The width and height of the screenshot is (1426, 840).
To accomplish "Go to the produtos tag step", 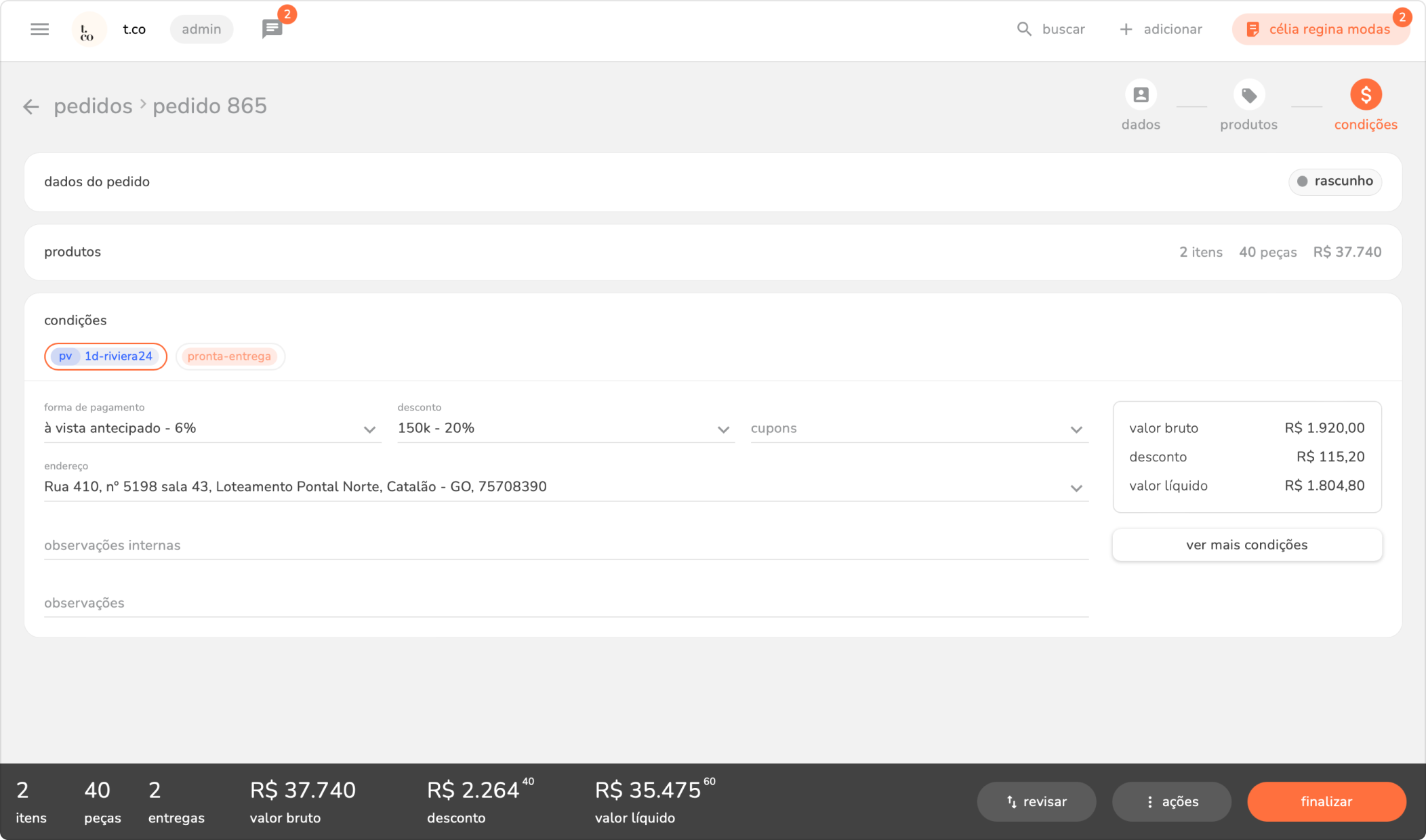I will pos(1248,96).
